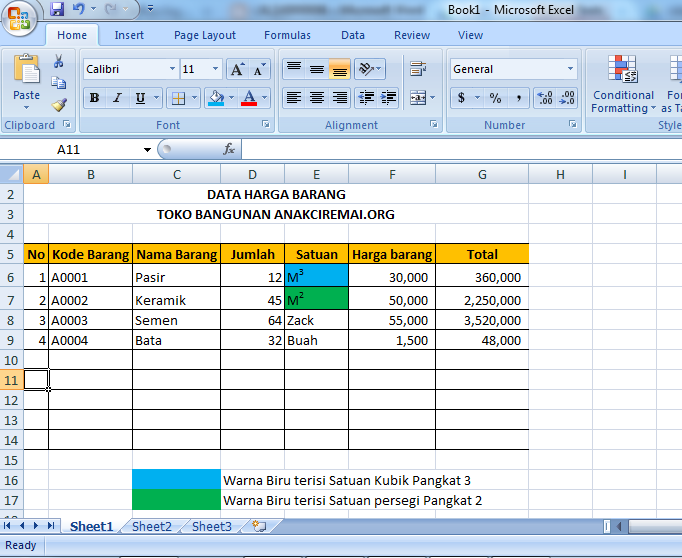Toggle Center horizontal alignment
This screenshot has width=682, height=558.
(317, 98)
